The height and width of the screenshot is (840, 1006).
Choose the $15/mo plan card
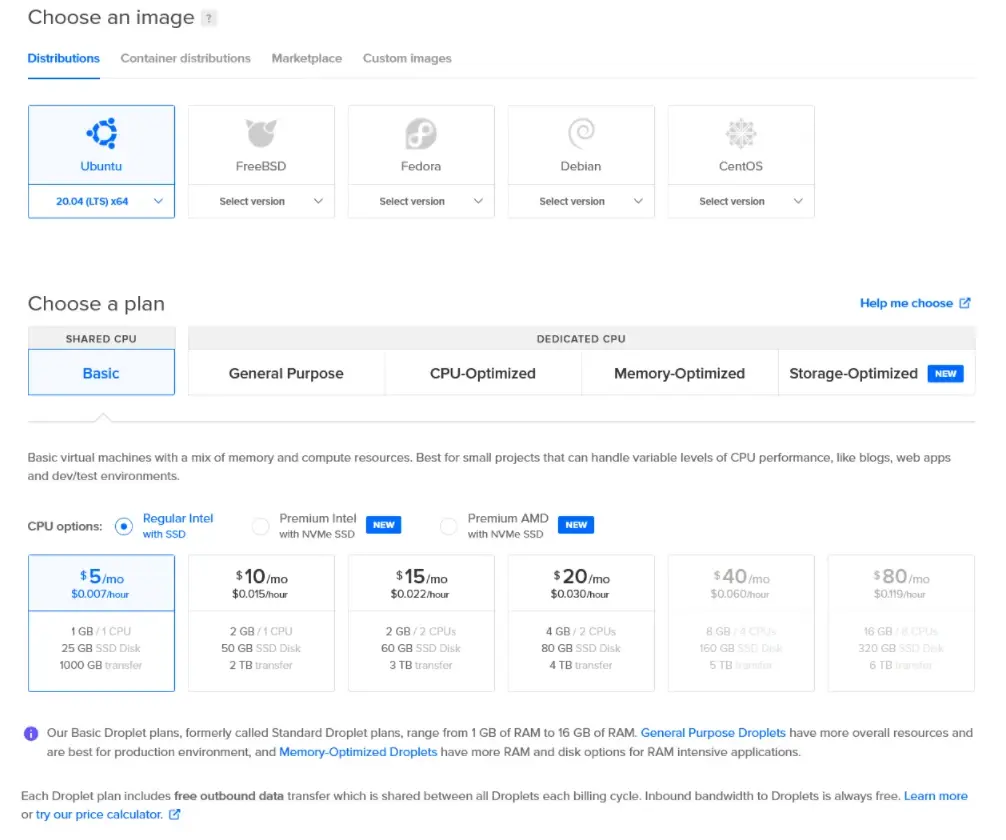(421, 623)
